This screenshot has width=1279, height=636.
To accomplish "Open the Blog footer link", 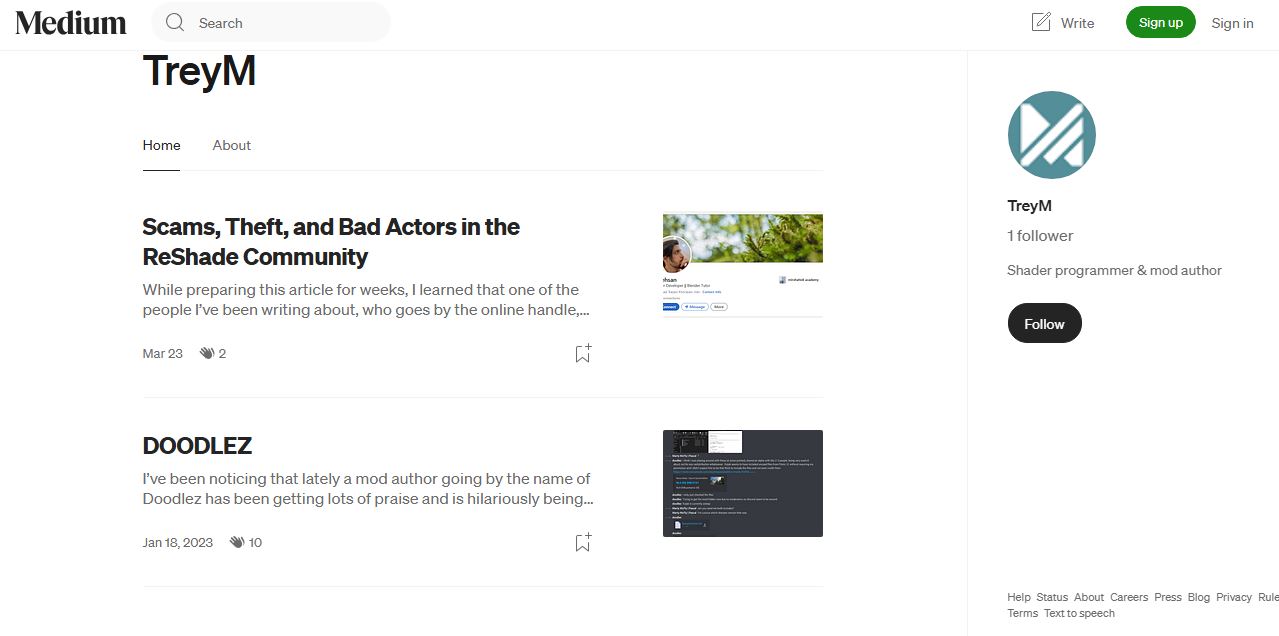I will pyautogui.click(x=1199, y=597).
